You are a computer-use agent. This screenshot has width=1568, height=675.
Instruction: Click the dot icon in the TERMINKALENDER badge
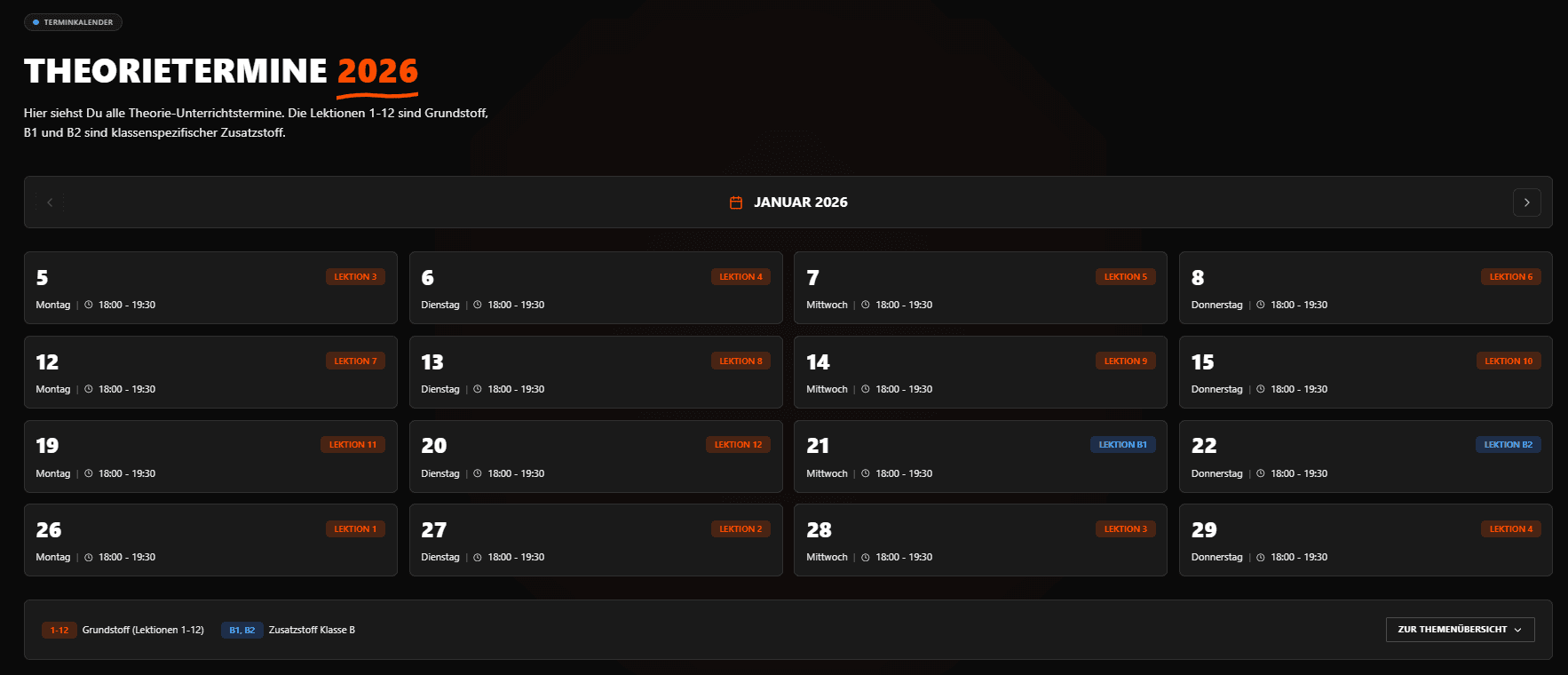tap(35, 21)
